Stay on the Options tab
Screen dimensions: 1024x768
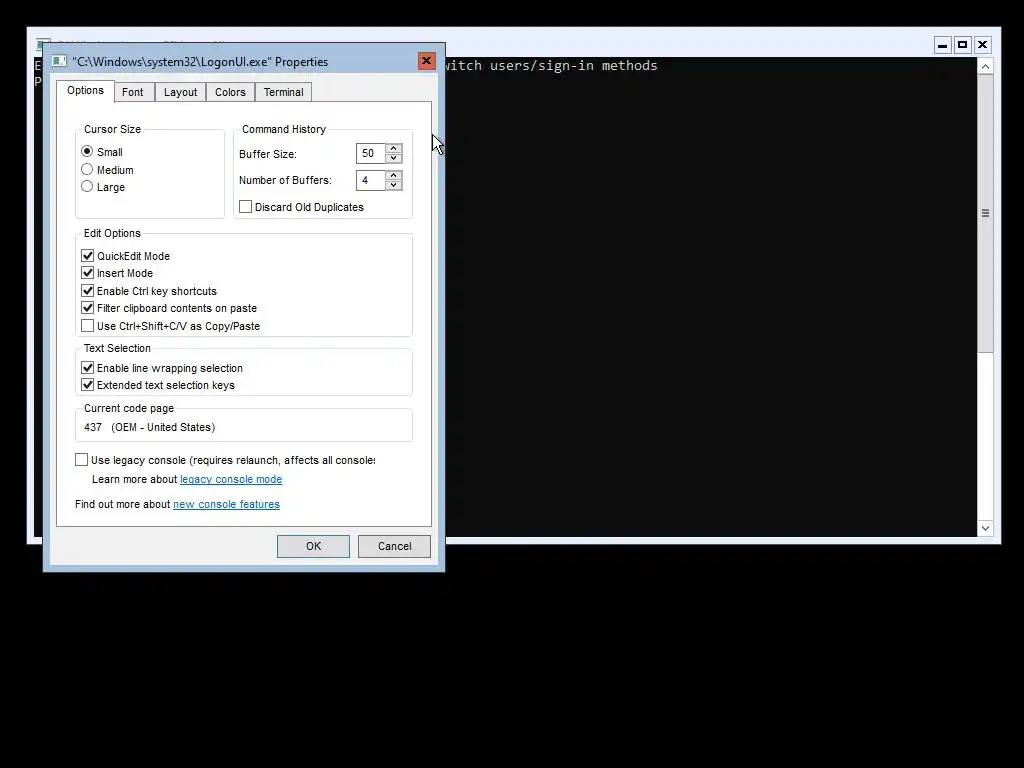tap(85, 91)
